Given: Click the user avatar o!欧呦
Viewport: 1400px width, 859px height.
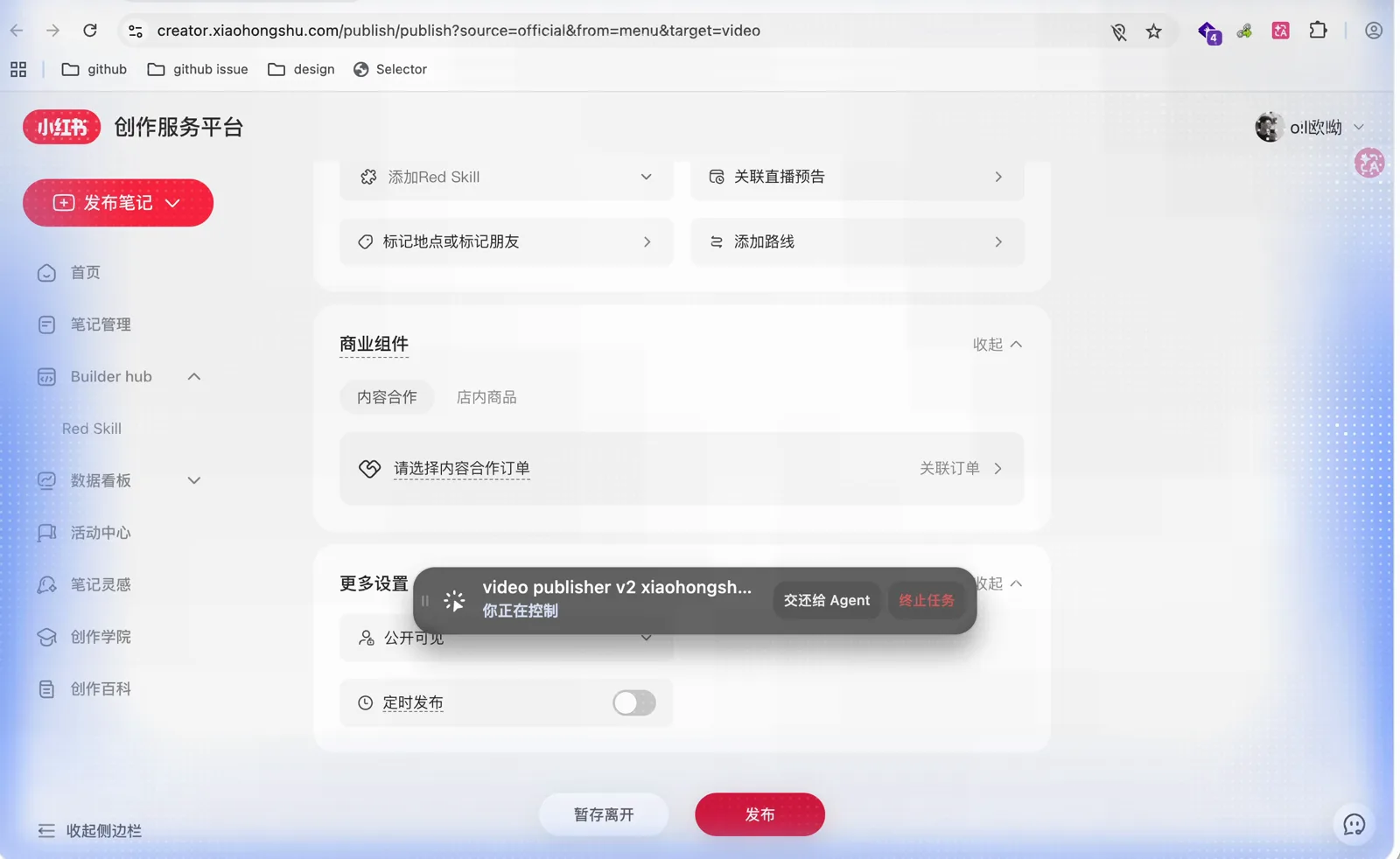Looking at the screenshot, I should tap(1269, 127).
